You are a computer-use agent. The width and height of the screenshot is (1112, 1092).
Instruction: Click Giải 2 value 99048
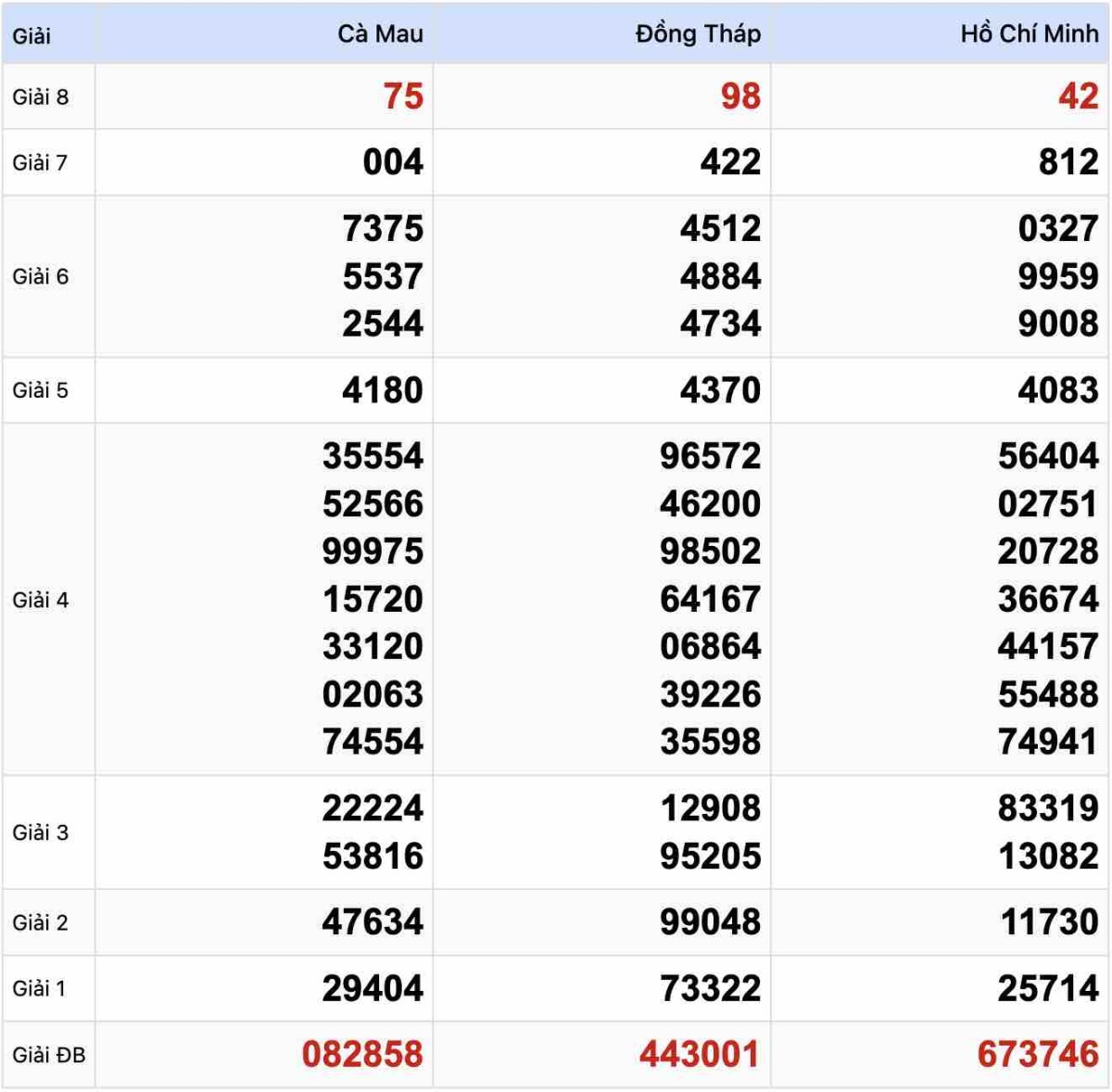click(711, 922)
